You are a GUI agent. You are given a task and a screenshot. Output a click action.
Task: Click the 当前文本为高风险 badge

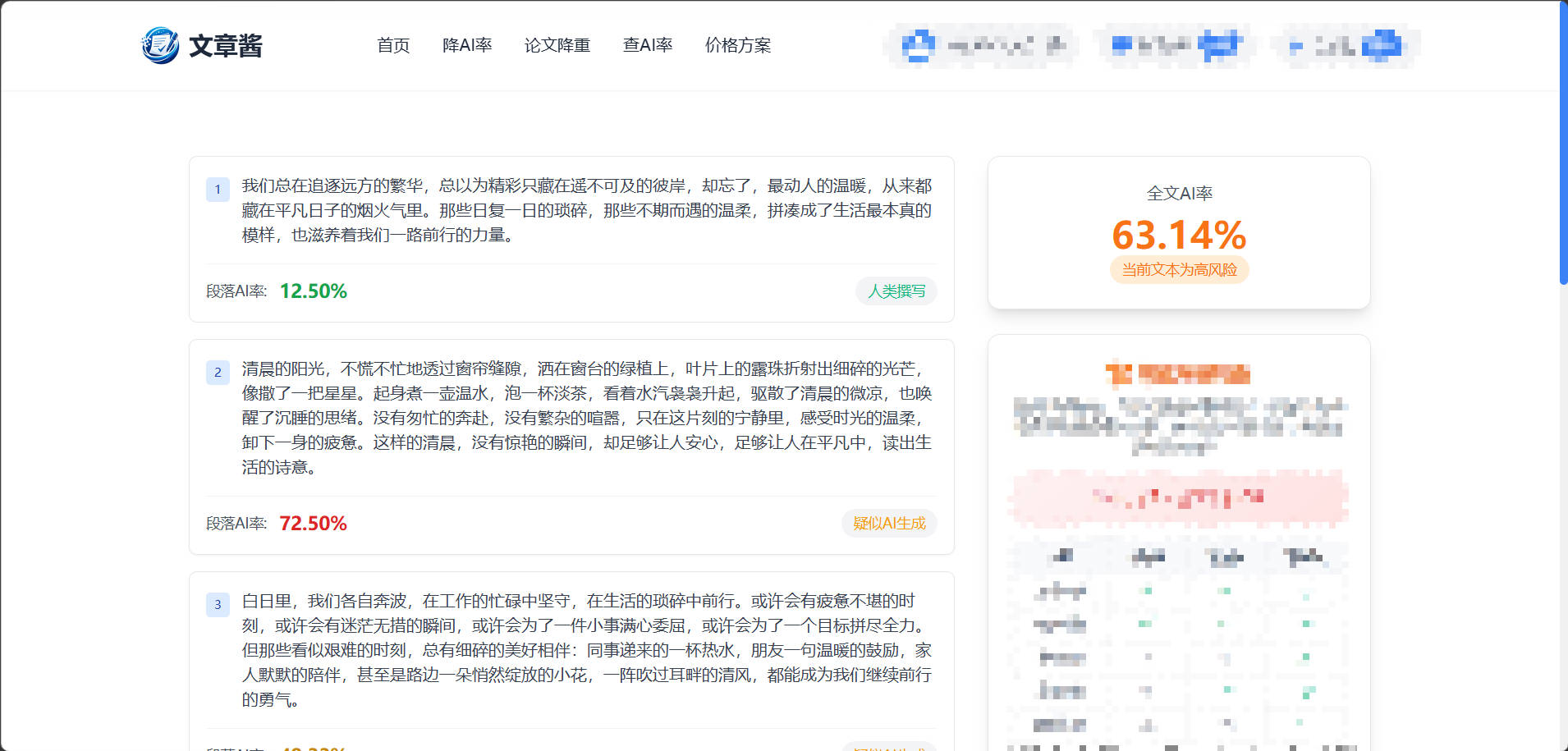point(1179,270)
